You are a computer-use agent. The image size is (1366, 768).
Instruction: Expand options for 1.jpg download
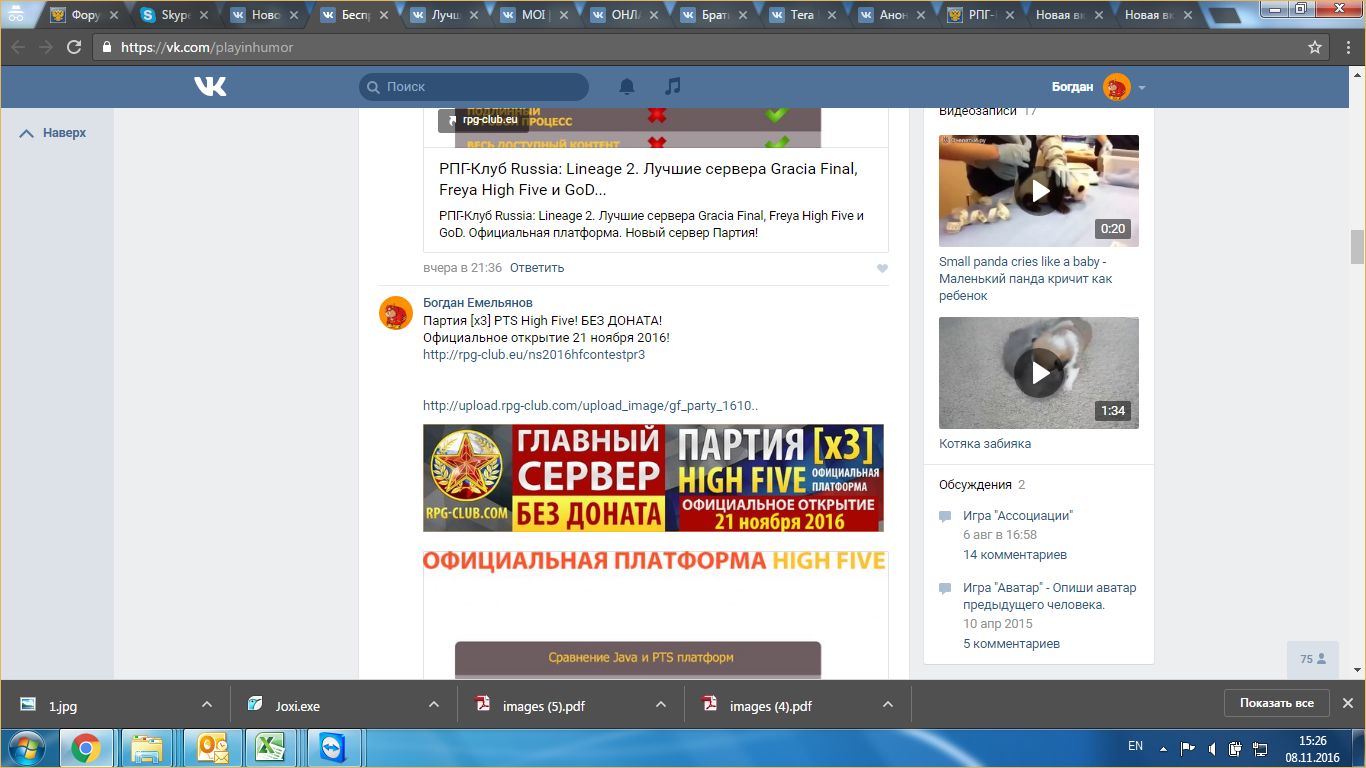[207, 705]
